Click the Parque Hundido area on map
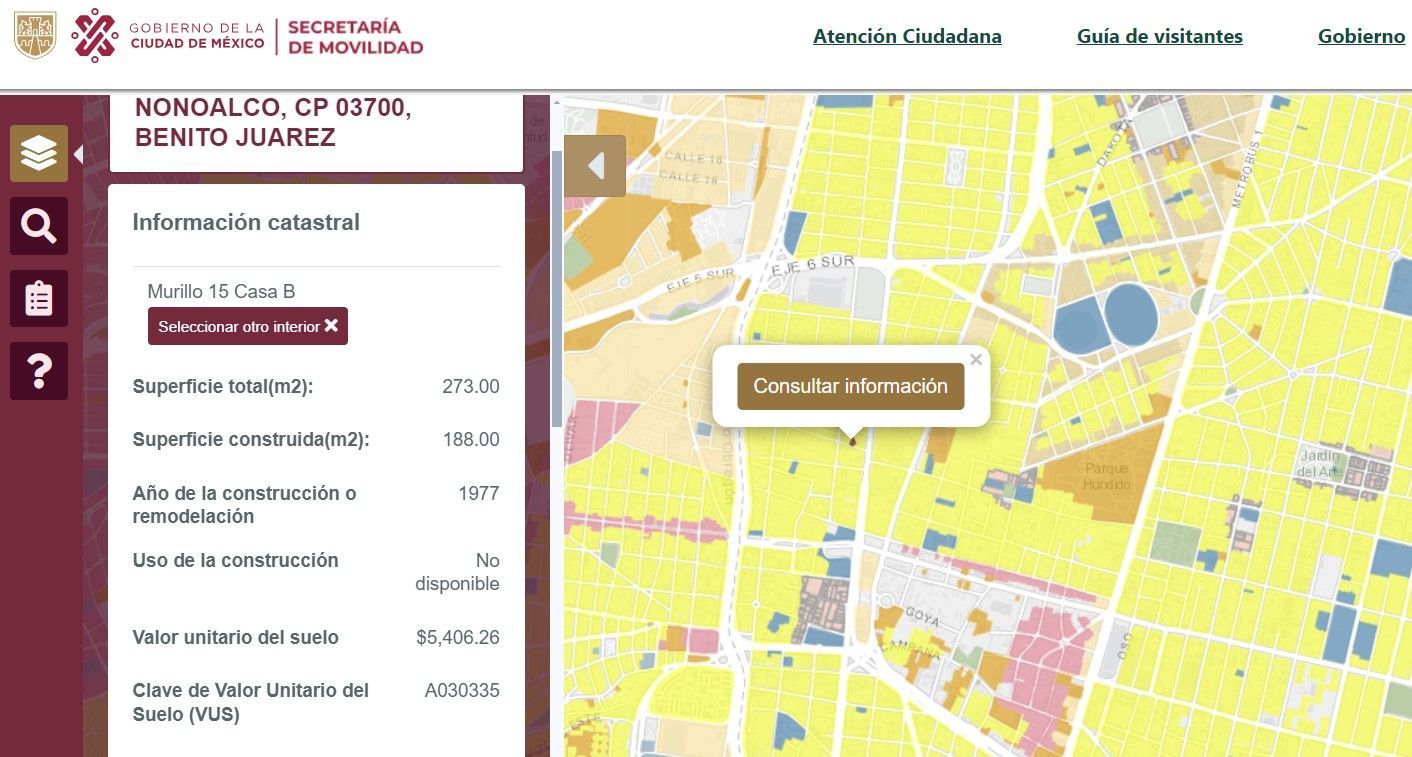 tap(1105, 476)
